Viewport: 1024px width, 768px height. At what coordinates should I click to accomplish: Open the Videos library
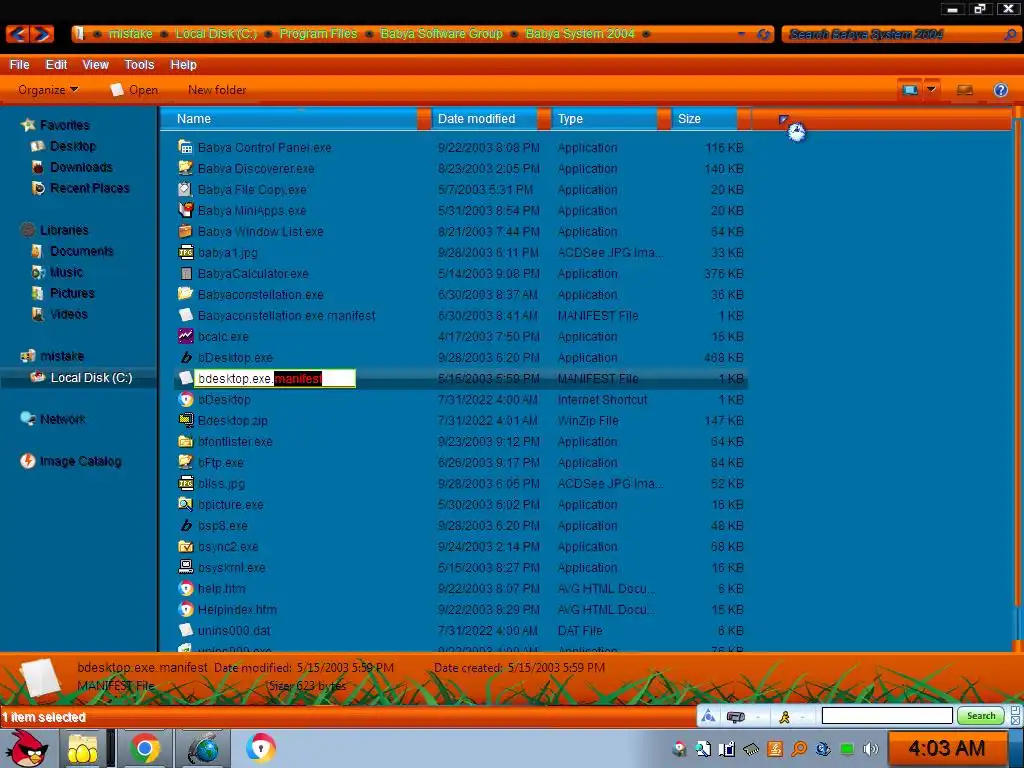69,314
